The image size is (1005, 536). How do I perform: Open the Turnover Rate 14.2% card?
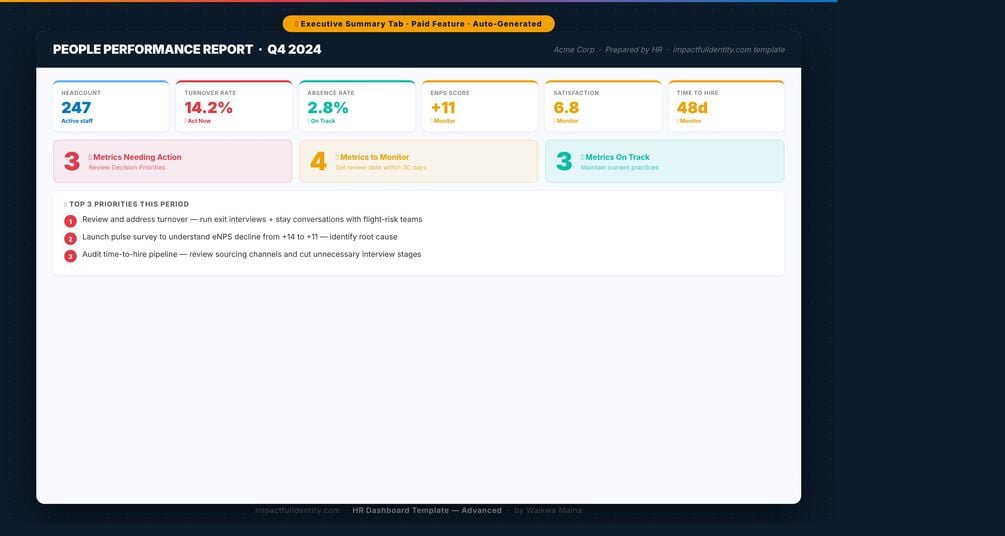(234, 106)
